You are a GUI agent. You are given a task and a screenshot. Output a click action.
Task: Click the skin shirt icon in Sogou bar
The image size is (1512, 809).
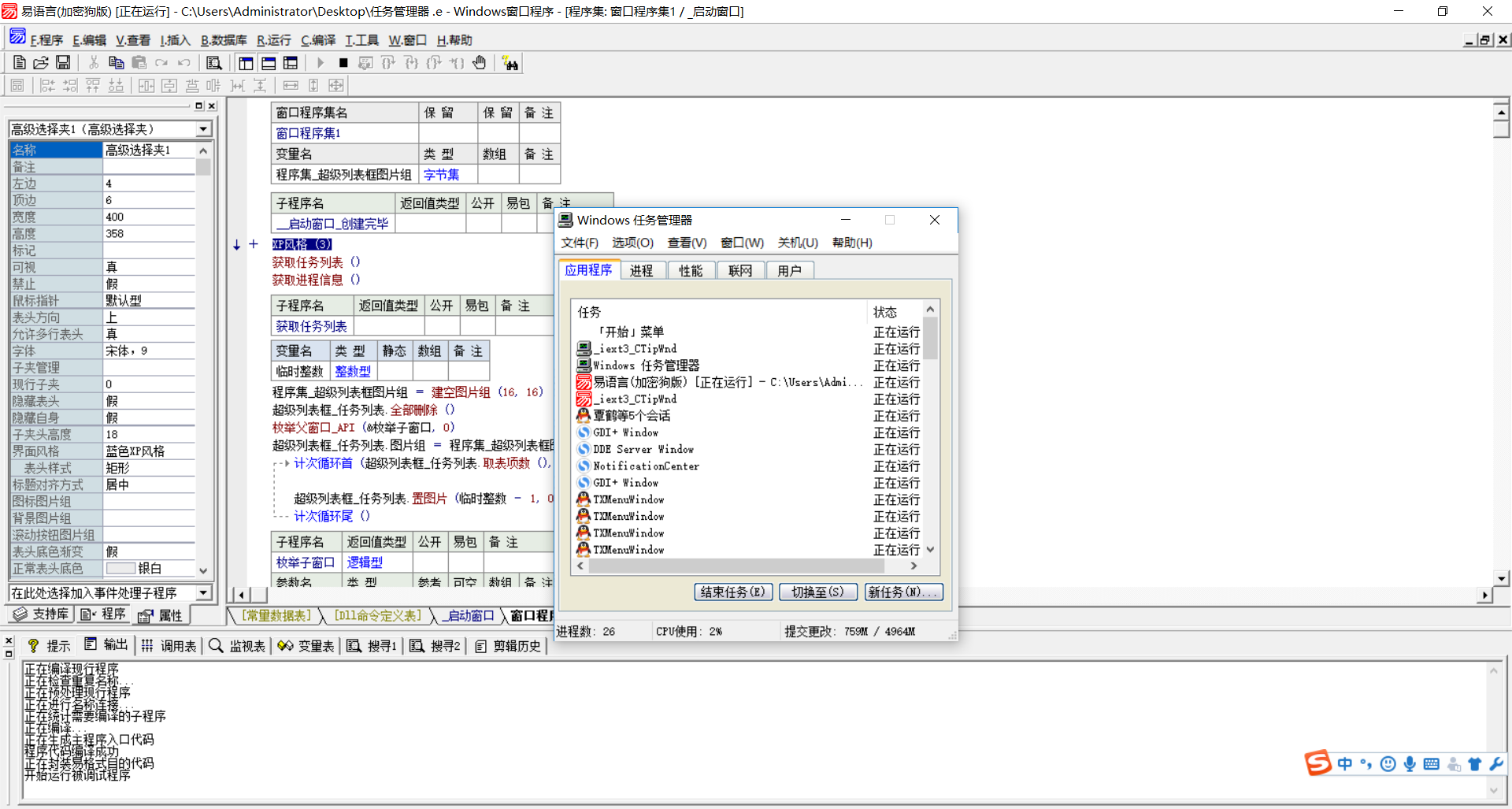tap(1475, 763)
